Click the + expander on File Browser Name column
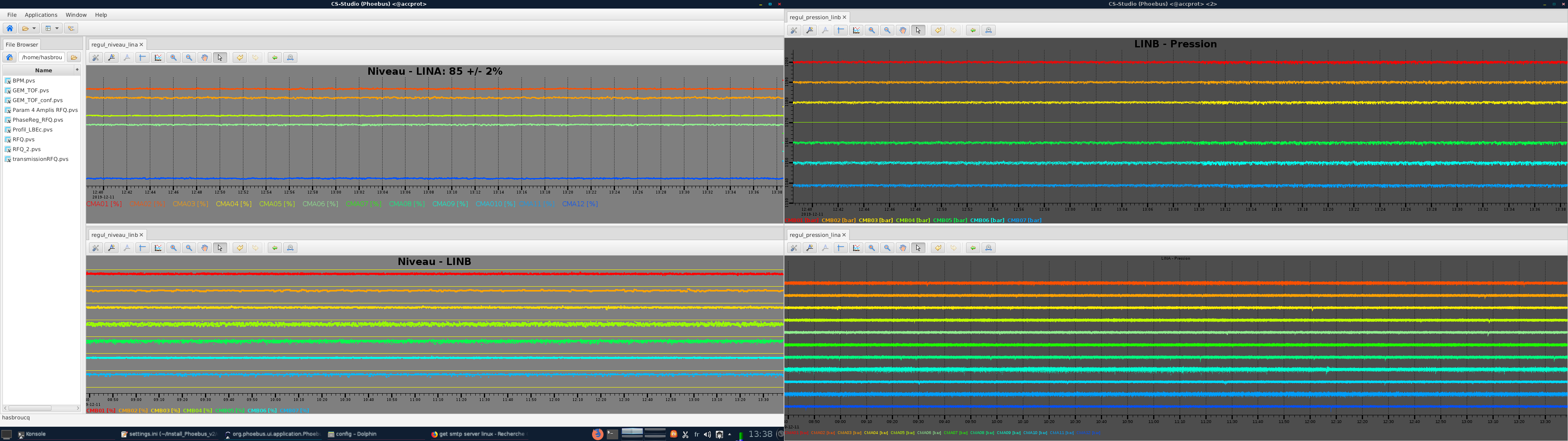Screen dimensions: 1568x441 [77, 69]
